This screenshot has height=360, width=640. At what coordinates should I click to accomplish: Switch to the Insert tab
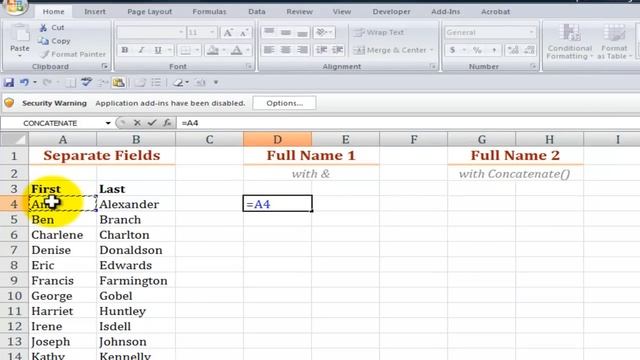(x=95, y=12)
